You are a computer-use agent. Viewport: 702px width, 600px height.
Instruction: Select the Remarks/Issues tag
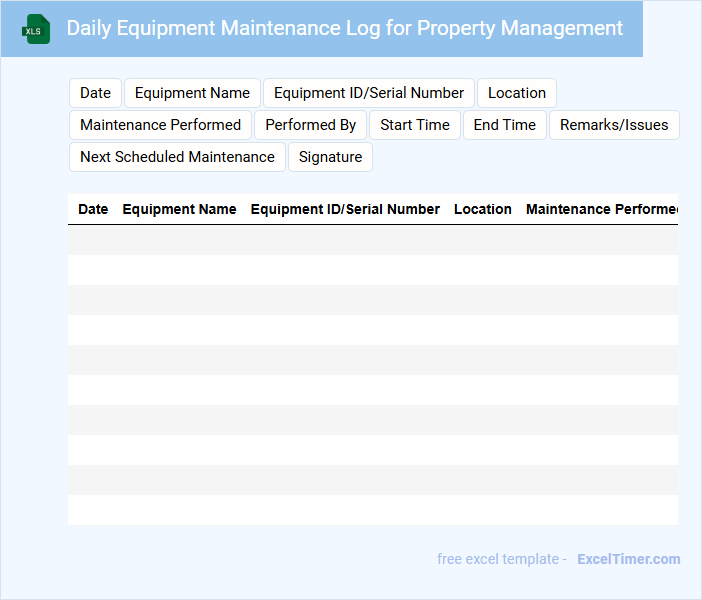point(614,125)
